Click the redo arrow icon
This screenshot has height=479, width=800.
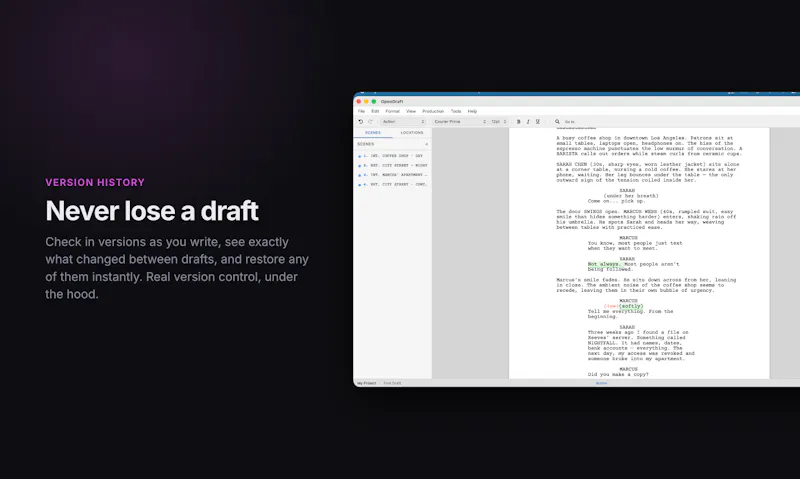(370, 121)
